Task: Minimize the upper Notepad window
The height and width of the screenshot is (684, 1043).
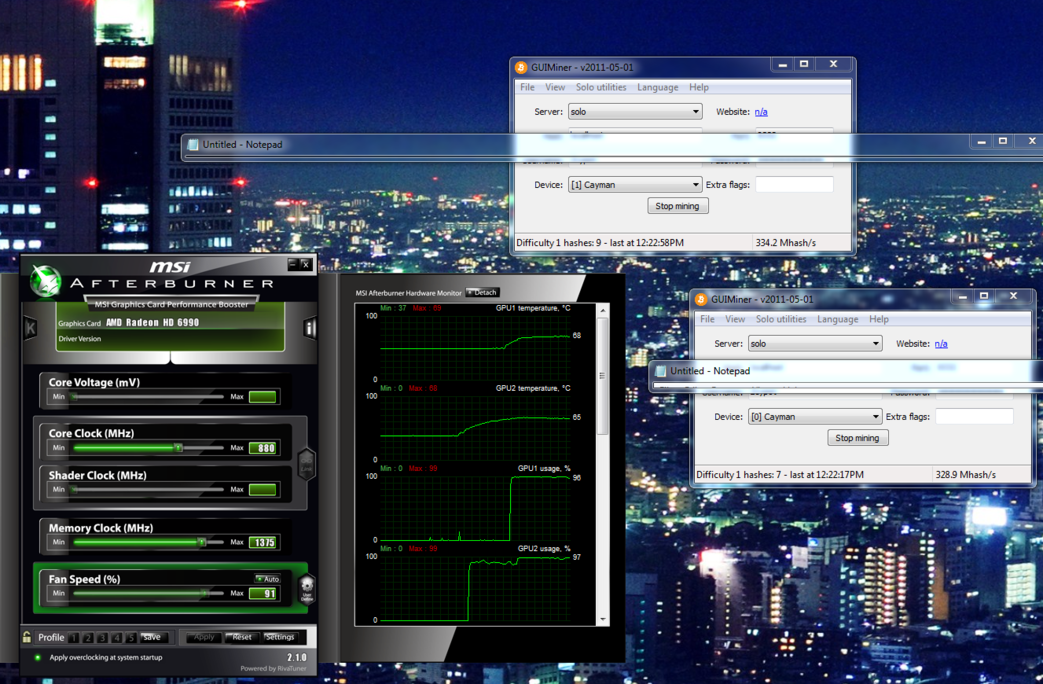Action: coord(981,141)
